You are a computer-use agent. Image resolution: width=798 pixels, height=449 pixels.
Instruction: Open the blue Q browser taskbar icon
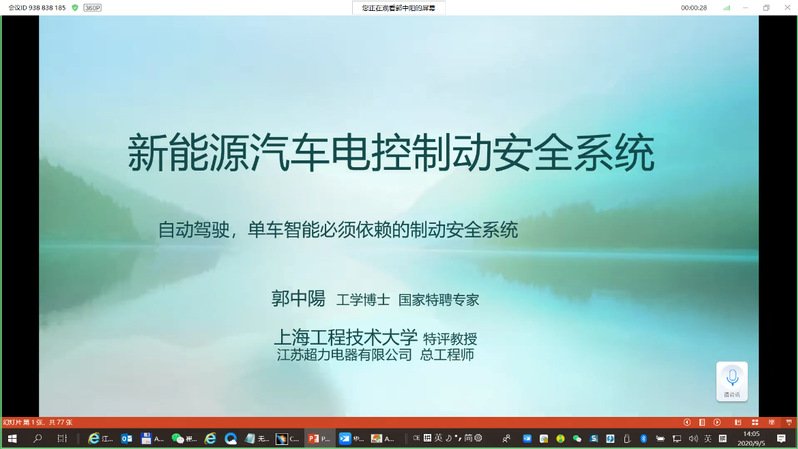[x=231, y=438]
